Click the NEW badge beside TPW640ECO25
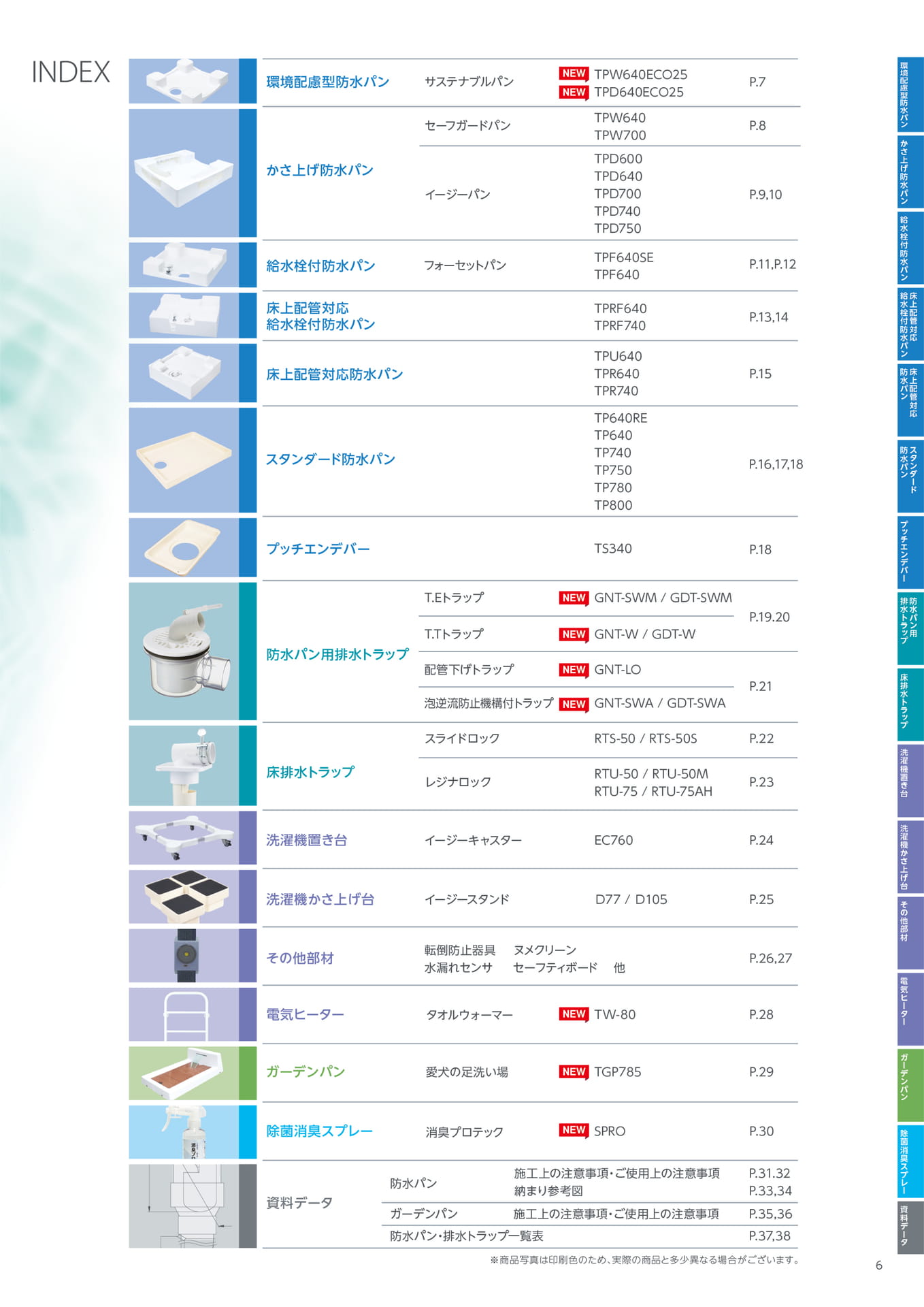 point(574,74)
